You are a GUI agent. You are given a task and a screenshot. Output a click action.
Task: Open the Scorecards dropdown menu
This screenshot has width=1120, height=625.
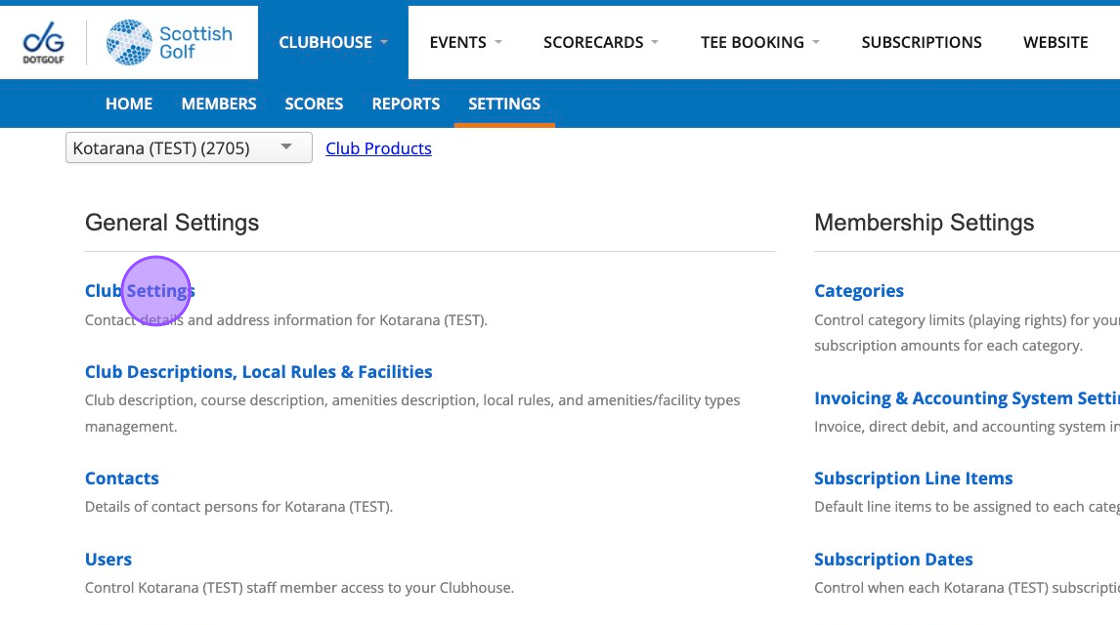click(x=601, y=42)
